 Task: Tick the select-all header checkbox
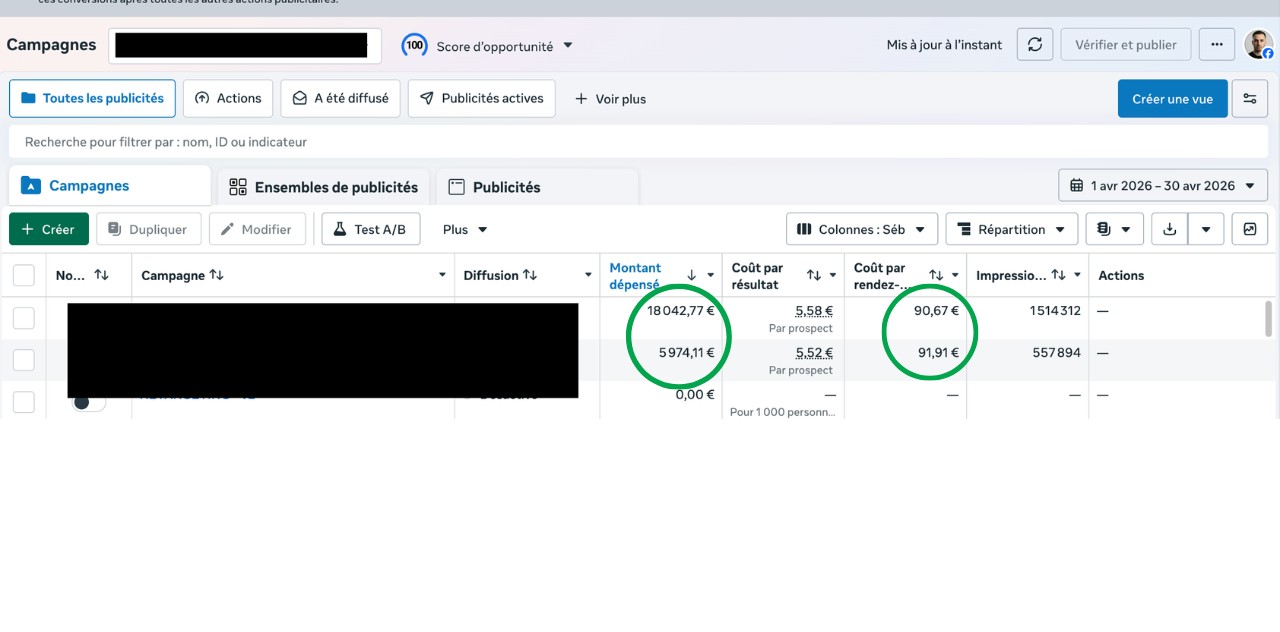pos(24,275)
